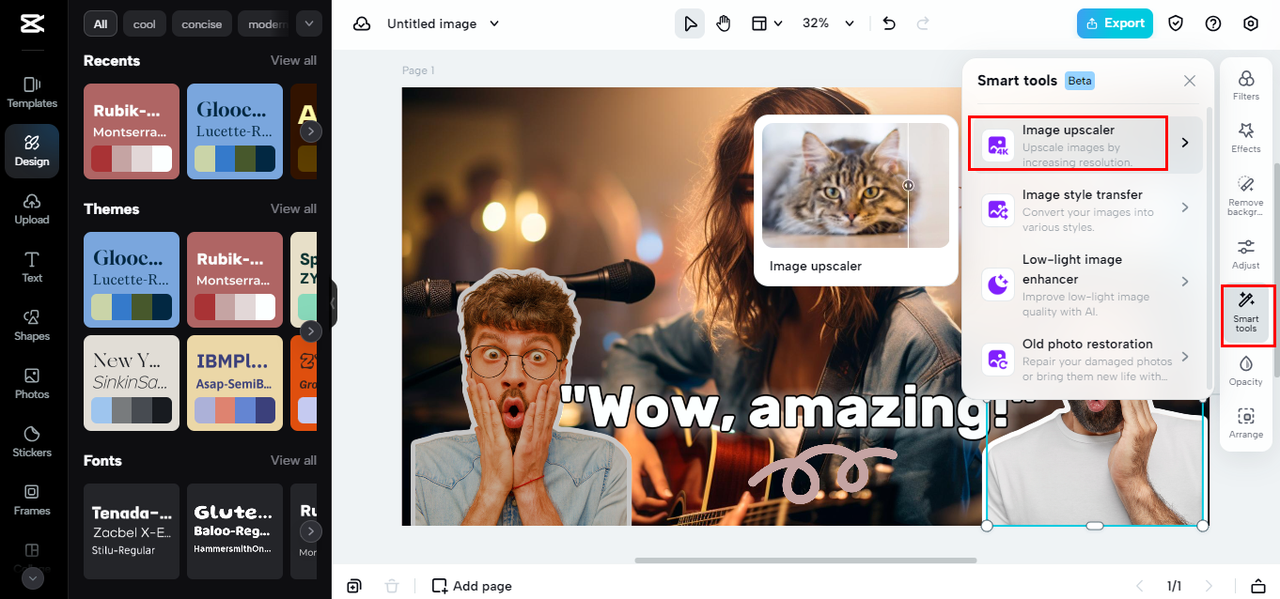Viewport: 1280px width, 599px height.
Task: Expand more sidebar items chevron
Action: click(33, 578)
